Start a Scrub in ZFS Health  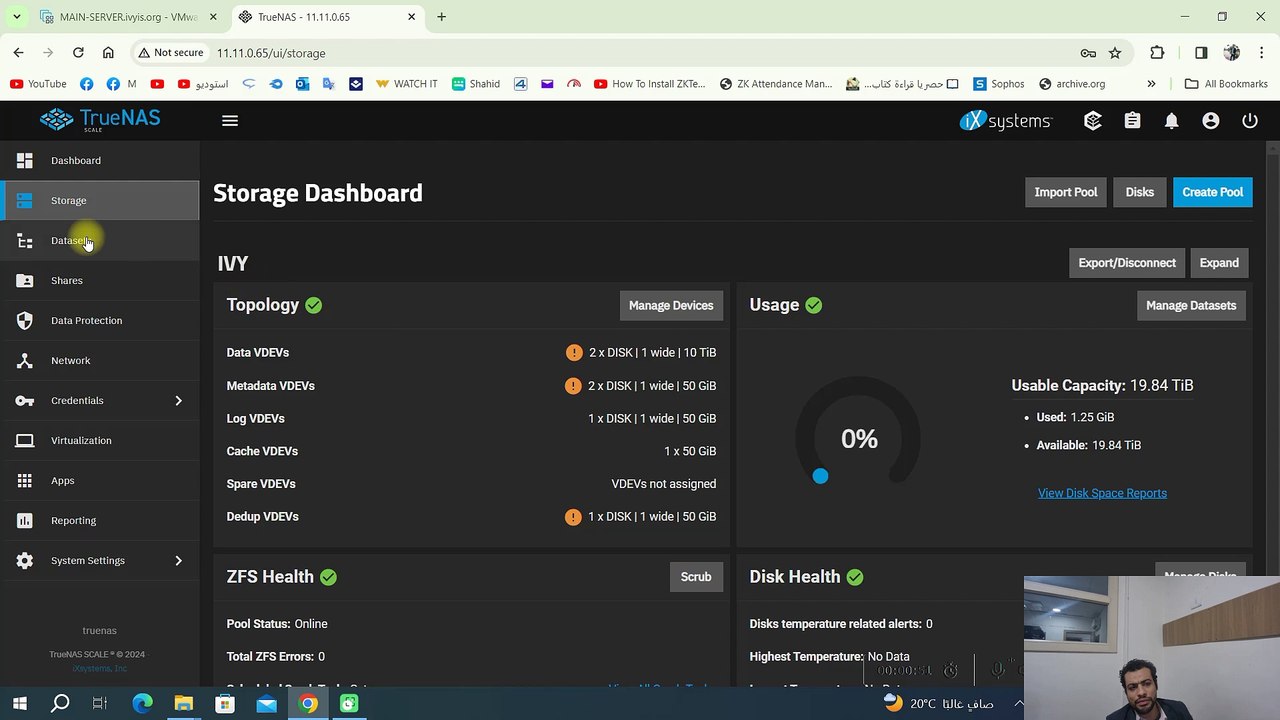pos(696,577)
